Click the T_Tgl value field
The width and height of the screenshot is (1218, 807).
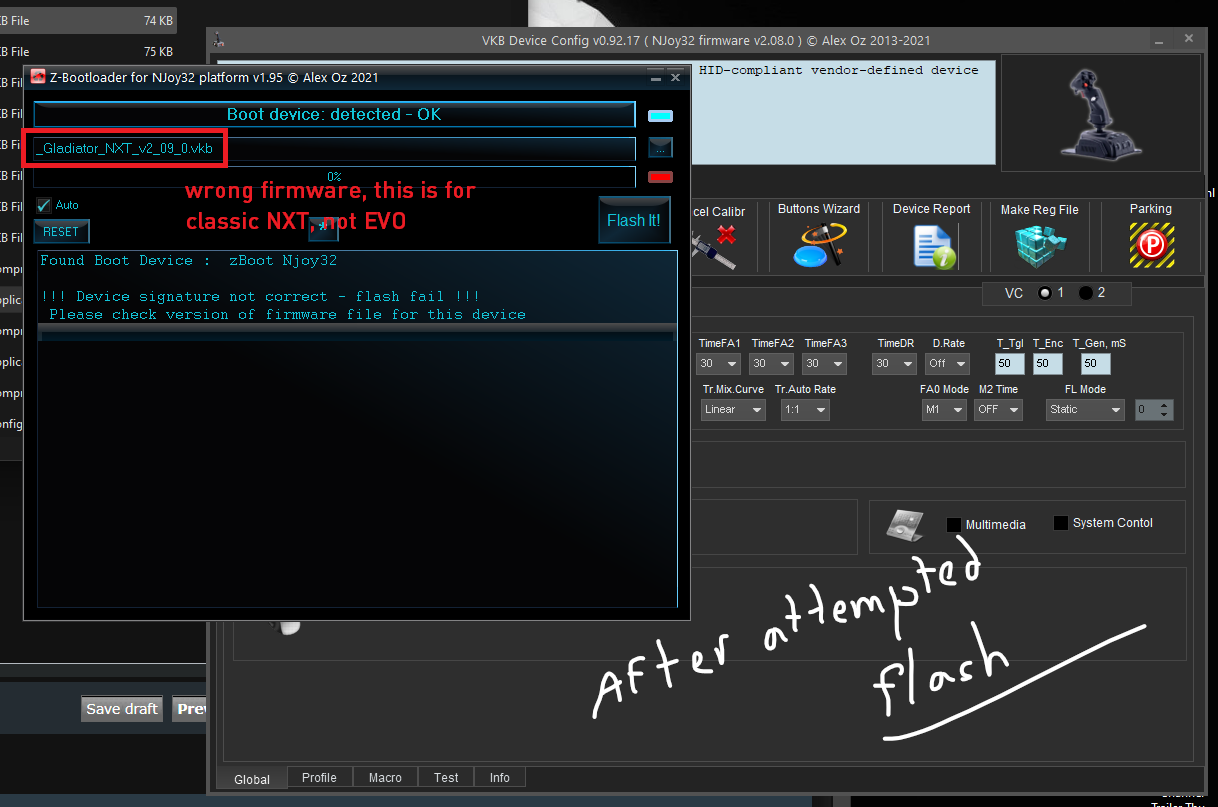tap(1010, 364)
